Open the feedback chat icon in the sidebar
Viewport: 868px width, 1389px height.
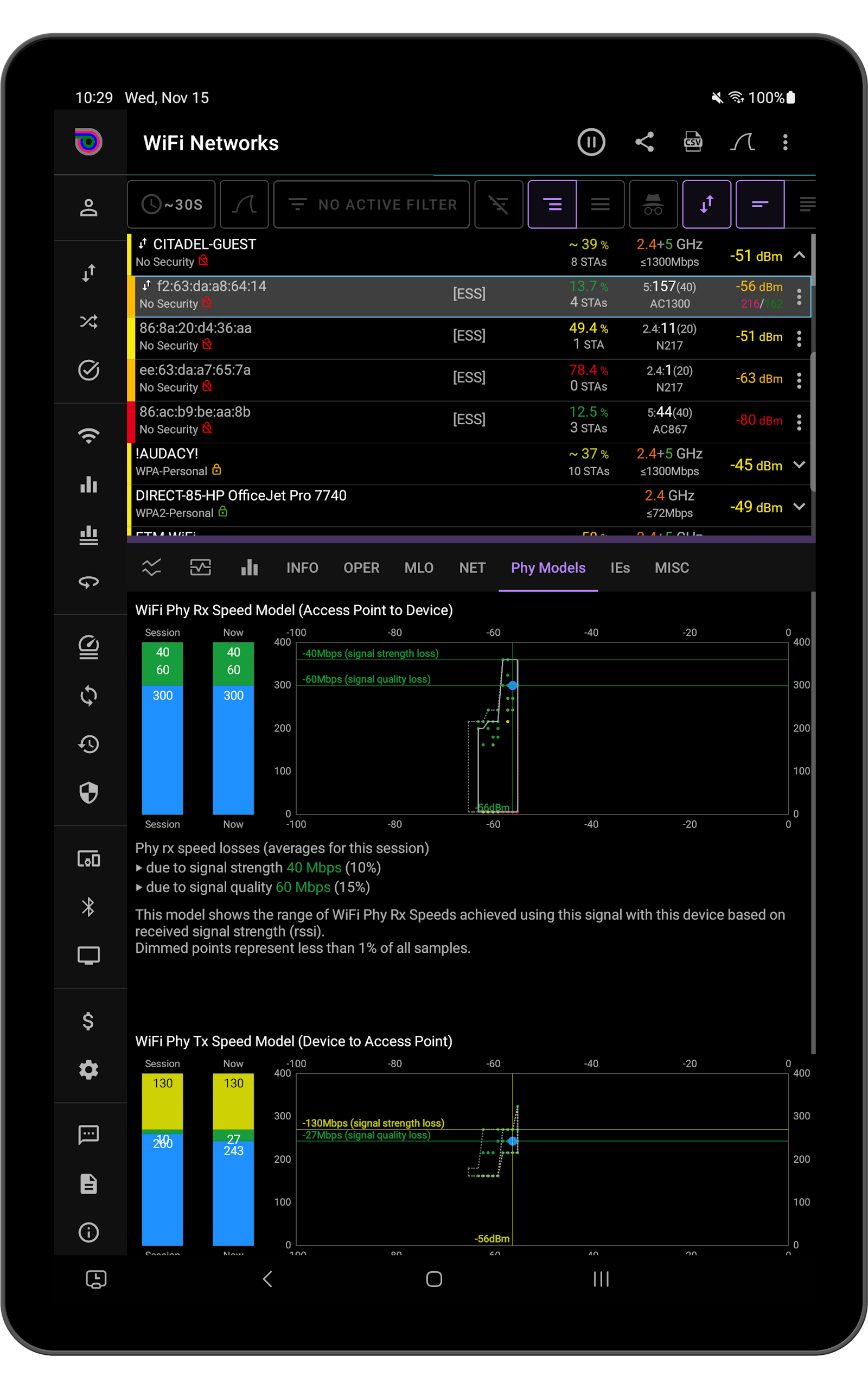tap(89, 1134)
